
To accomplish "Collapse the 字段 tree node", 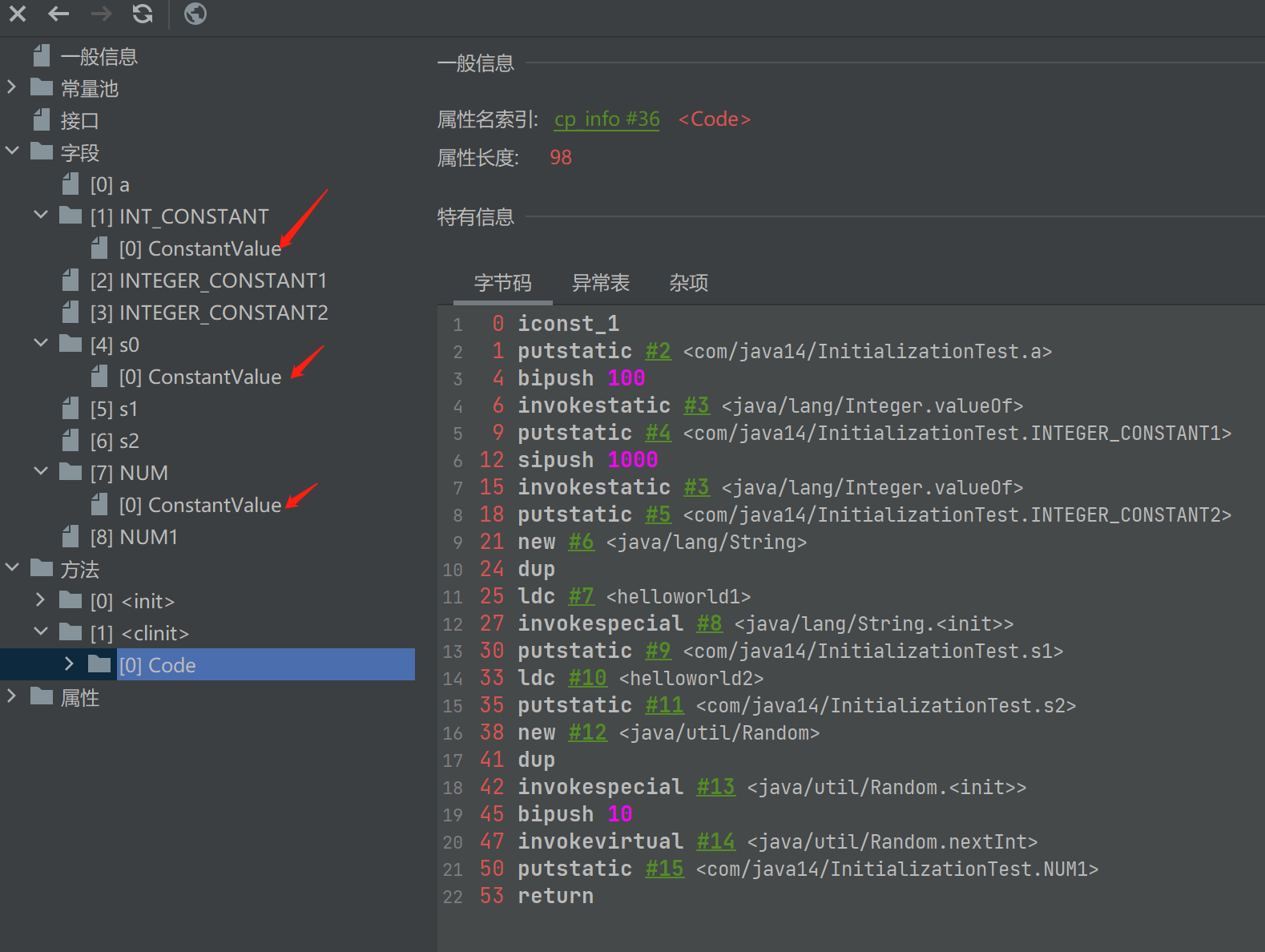I will click(x=12, y=151).
